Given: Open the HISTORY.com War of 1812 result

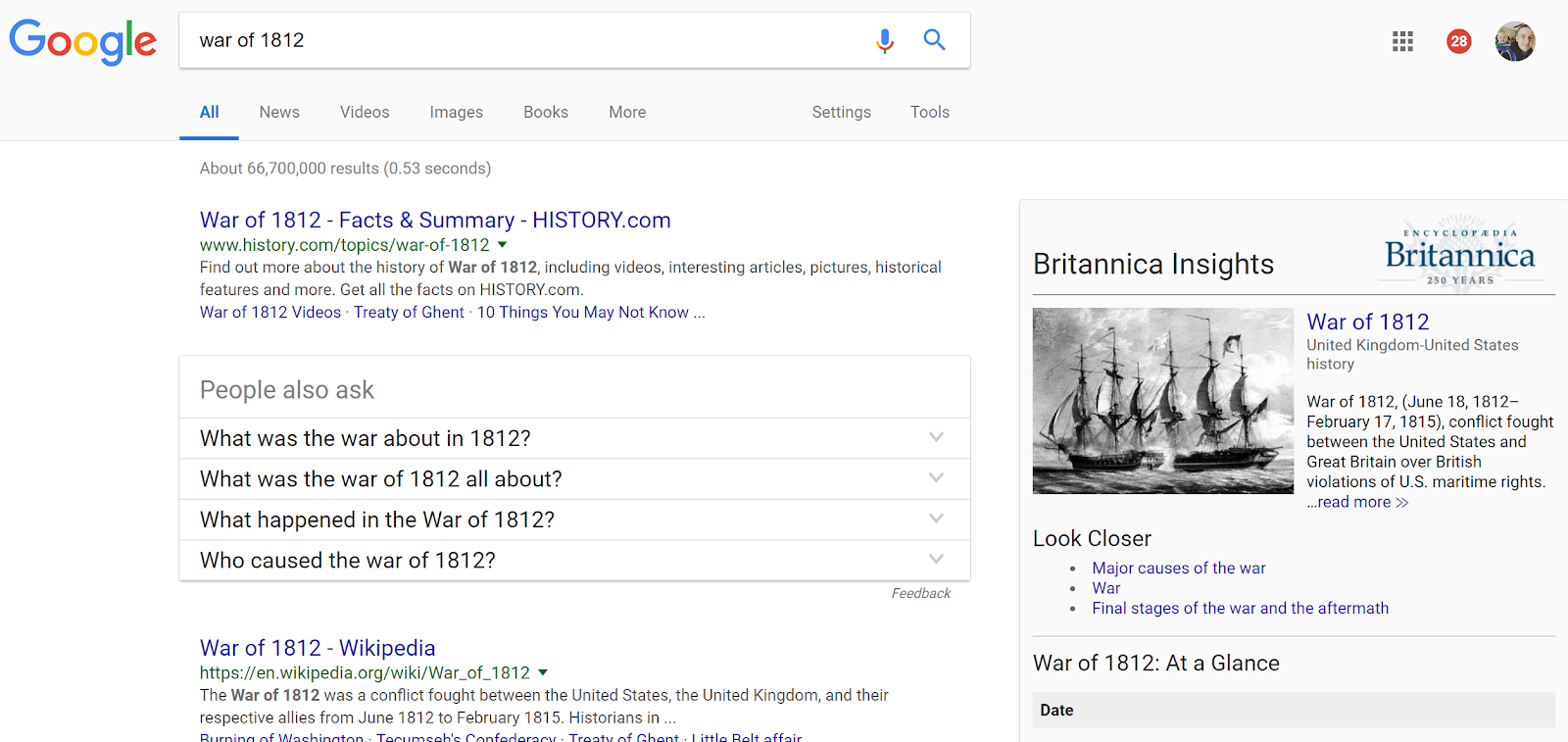Looking at the screenshot, I should pos(435,220).
